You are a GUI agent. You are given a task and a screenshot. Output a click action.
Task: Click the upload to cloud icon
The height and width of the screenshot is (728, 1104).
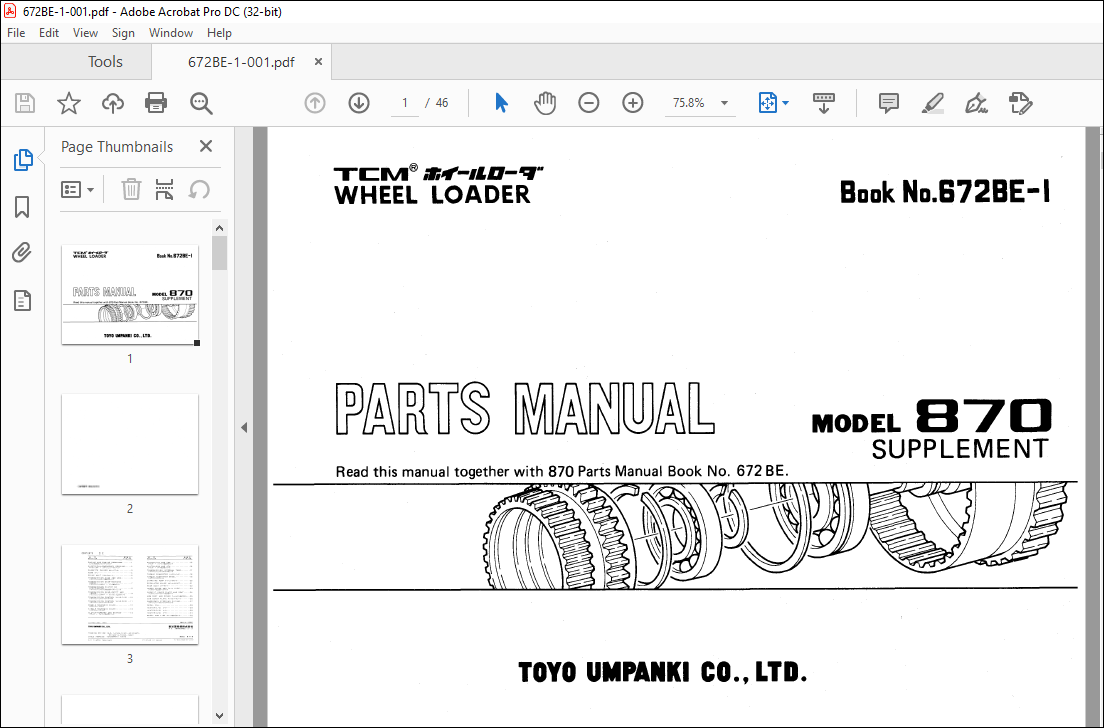coord(113,103)
